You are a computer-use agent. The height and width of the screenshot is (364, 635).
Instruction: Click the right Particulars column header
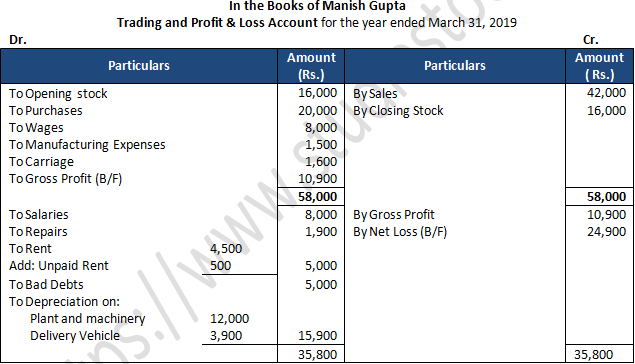click(x=455, y=66)
